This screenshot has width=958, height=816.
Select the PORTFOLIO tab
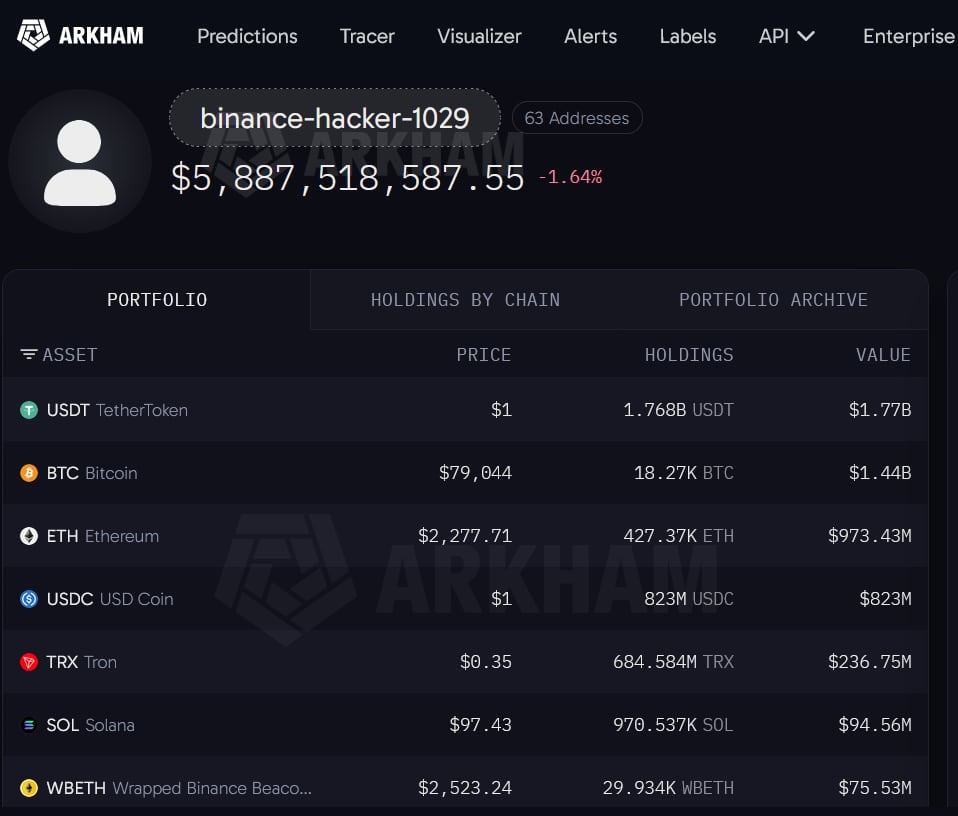pos(157,299)
